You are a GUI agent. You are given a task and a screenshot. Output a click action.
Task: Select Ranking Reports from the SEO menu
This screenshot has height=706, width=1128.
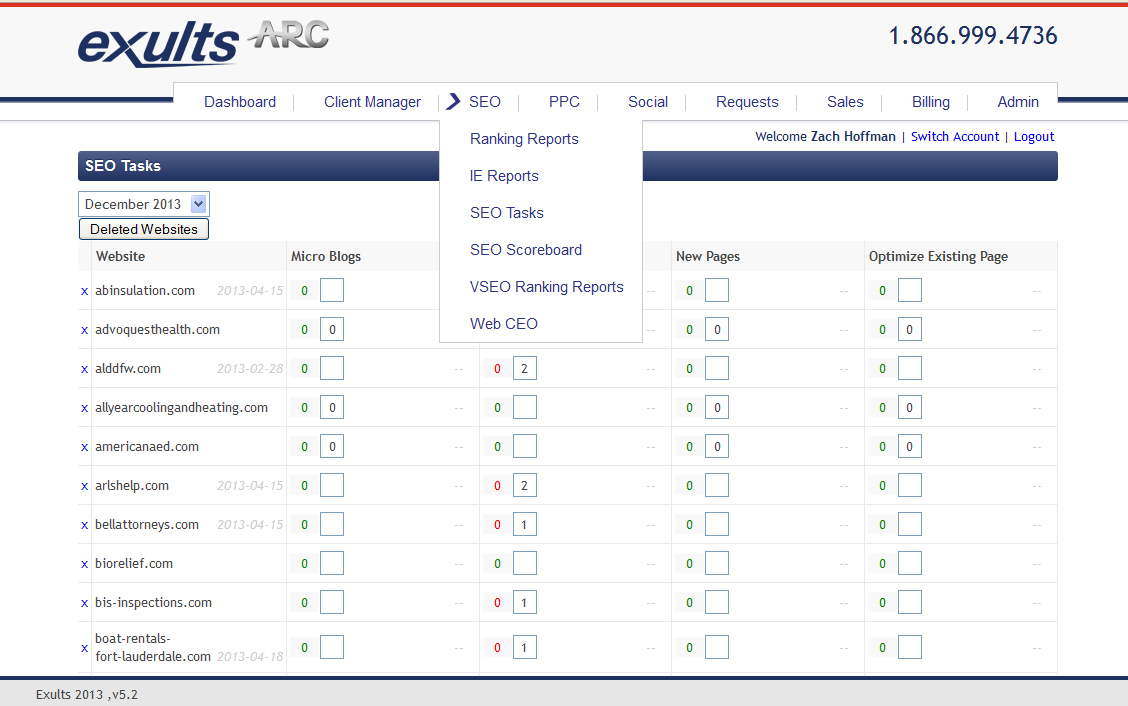click(524, 139)
